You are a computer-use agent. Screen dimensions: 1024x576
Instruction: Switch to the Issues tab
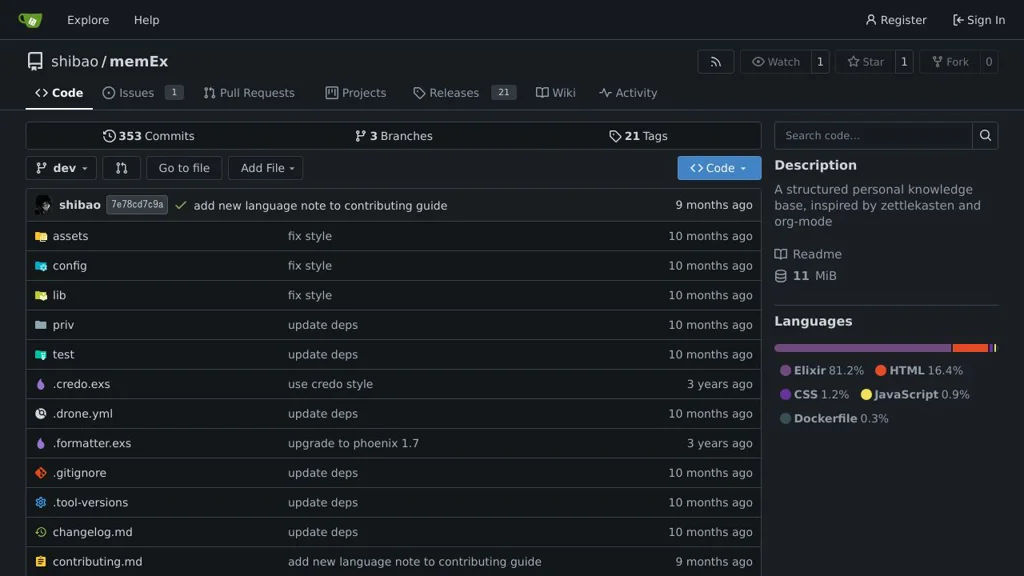(129, 93)
